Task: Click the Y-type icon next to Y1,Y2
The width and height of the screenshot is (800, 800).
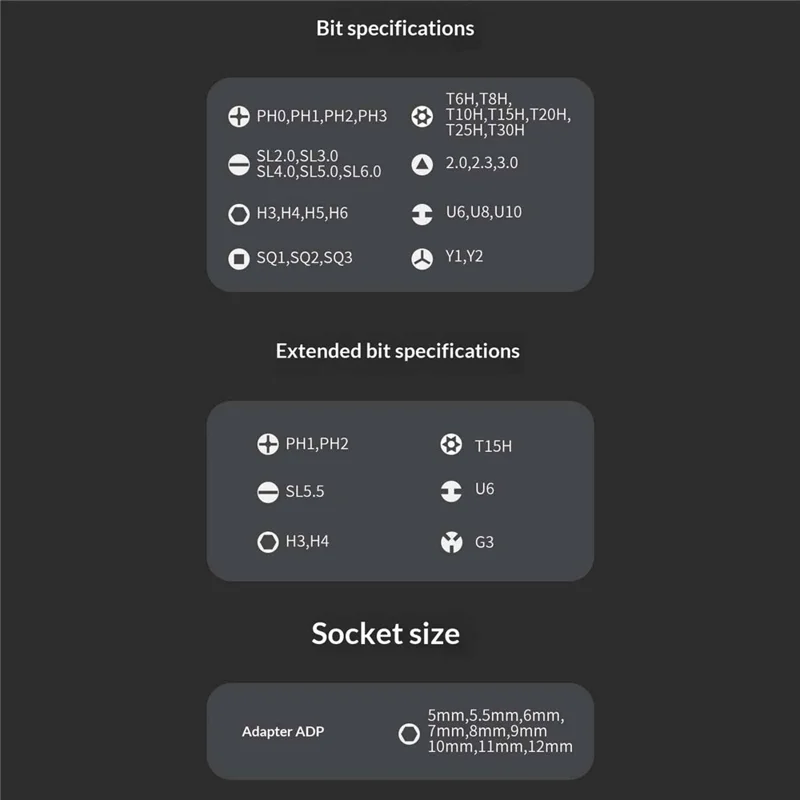Action: (x=422, y=259)
